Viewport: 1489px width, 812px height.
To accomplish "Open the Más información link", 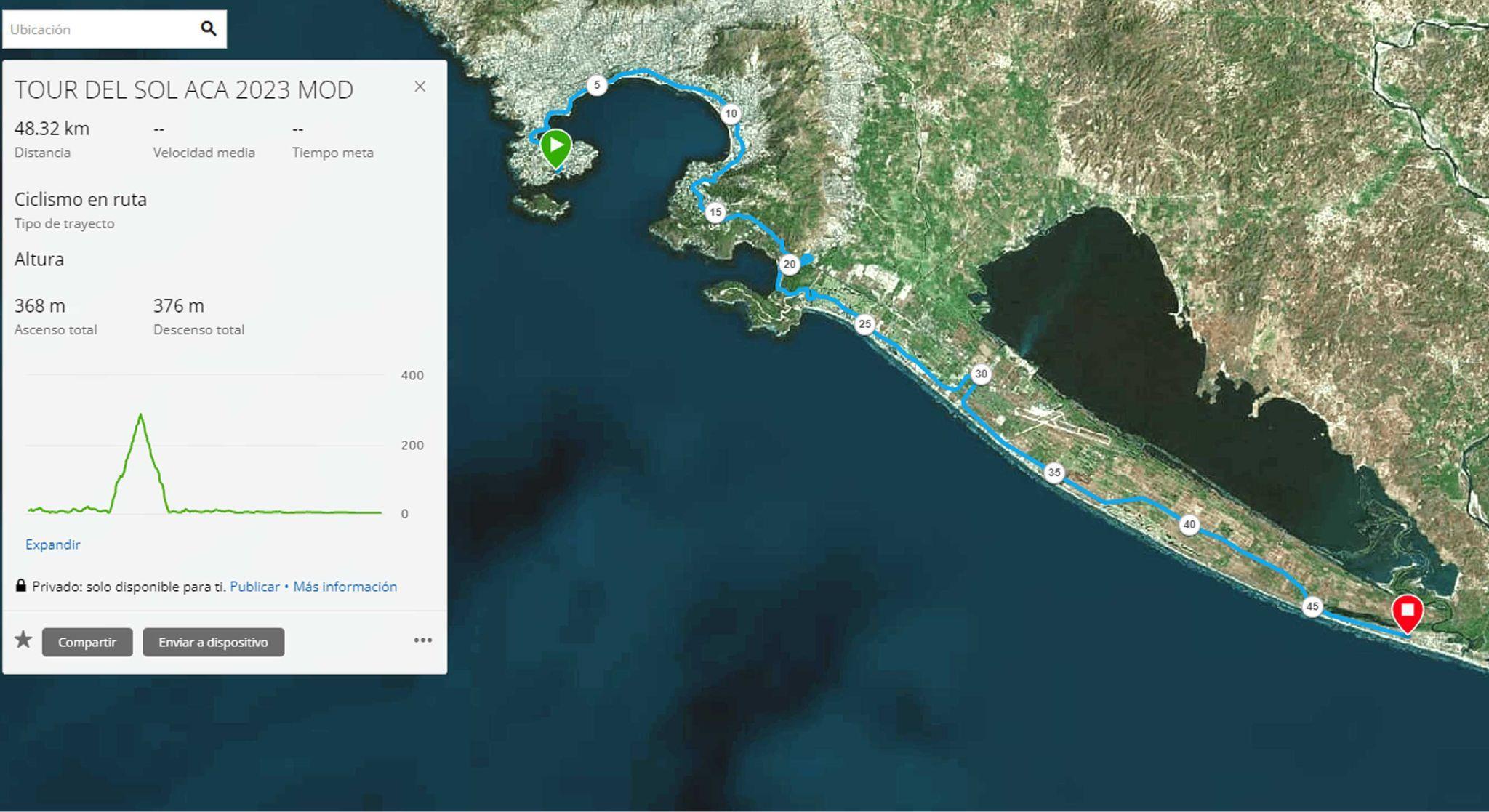I will (x=345, y=587).
